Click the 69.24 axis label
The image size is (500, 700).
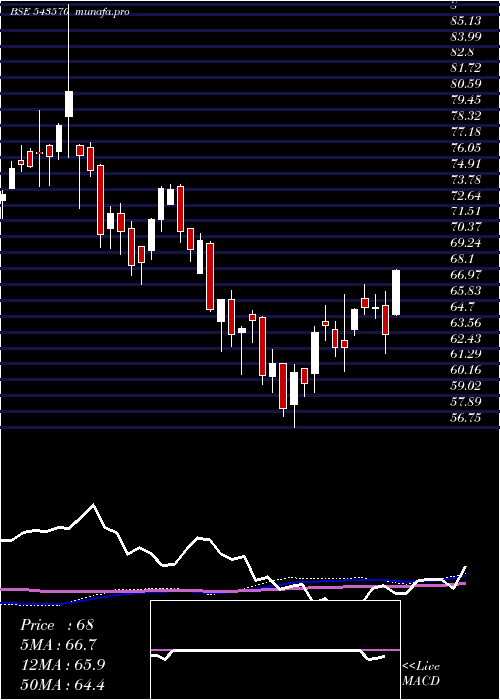coord(466,243)
